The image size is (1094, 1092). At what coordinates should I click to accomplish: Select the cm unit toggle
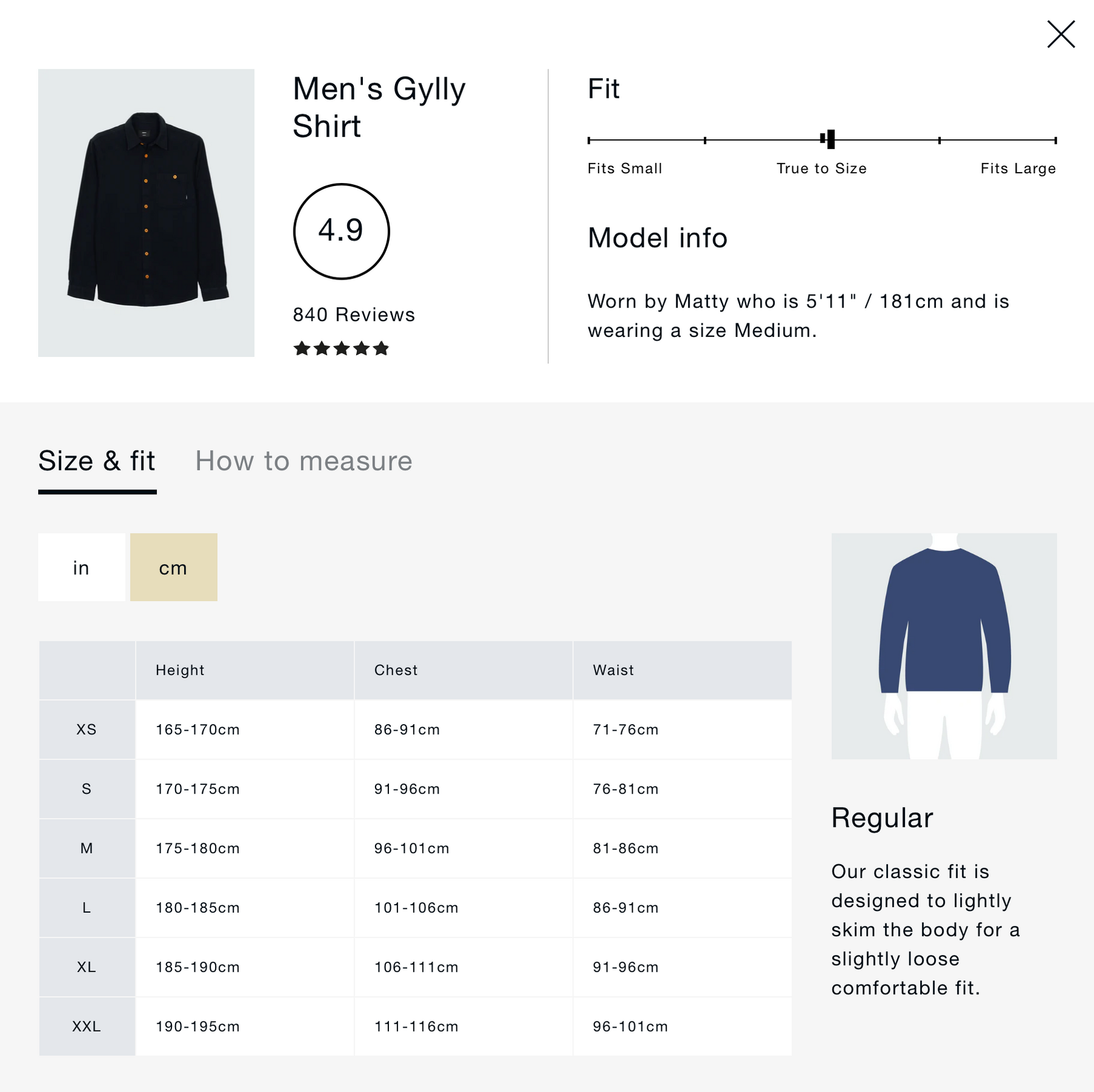point(173,567)
